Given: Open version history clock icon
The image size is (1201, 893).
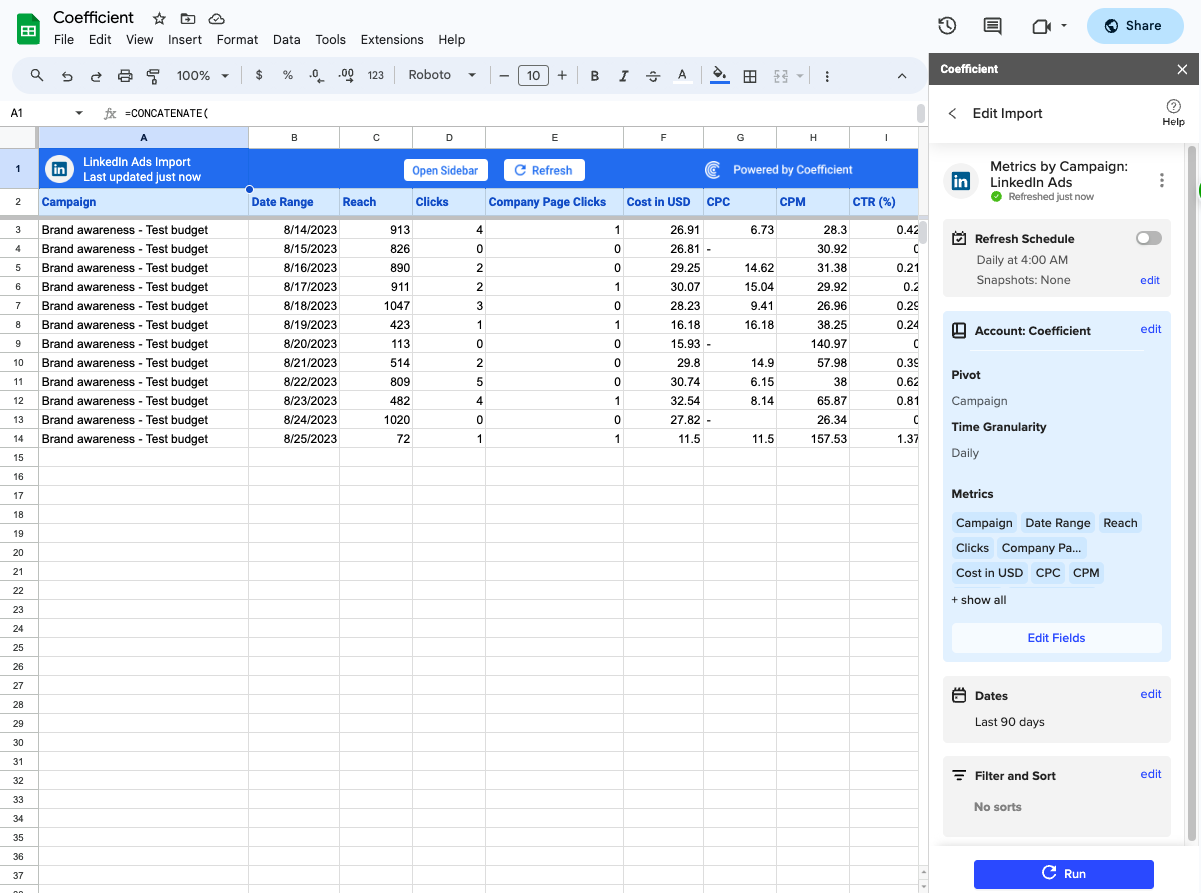Looking at the screenshot, I should coord(947,26).
